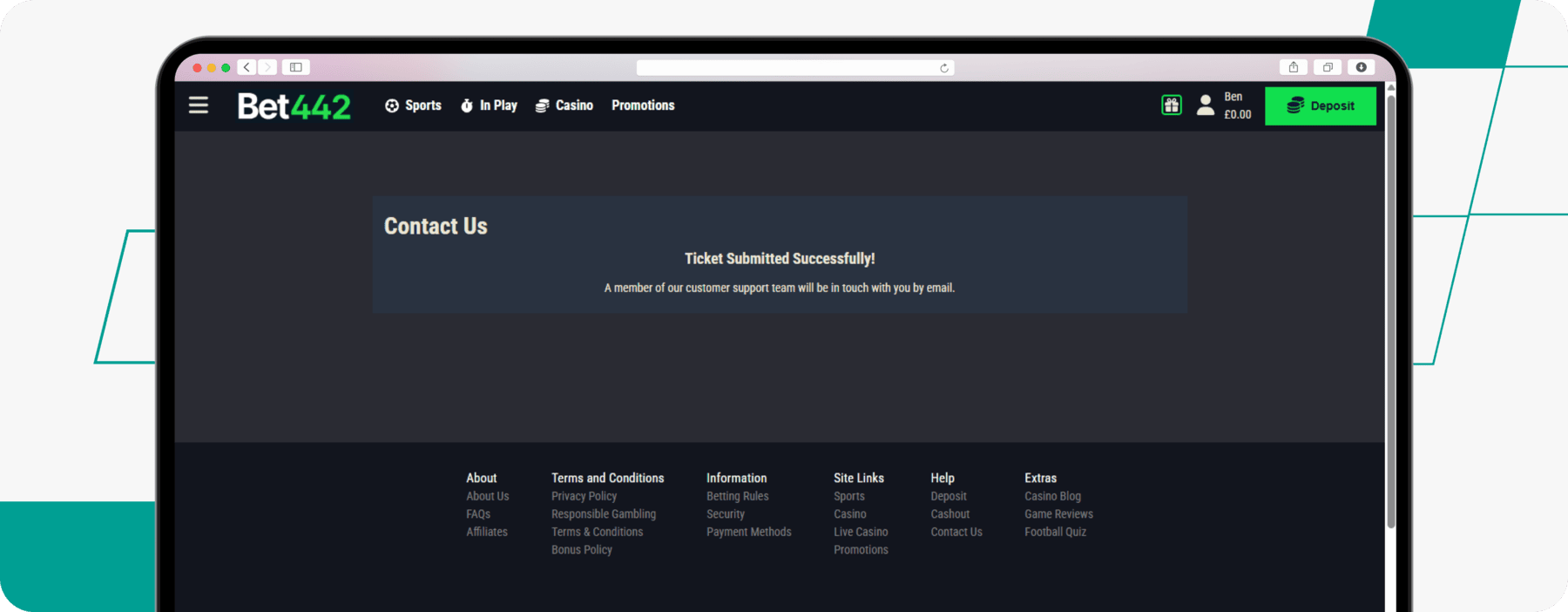
Task: Click the browser forward arrow
Action: (267, 67)
